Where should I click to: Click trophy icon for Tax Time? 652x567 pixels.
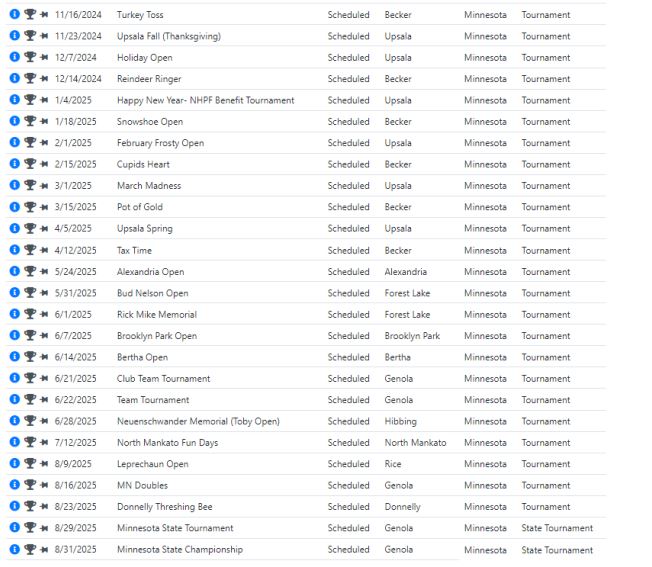tap(30, 251)
